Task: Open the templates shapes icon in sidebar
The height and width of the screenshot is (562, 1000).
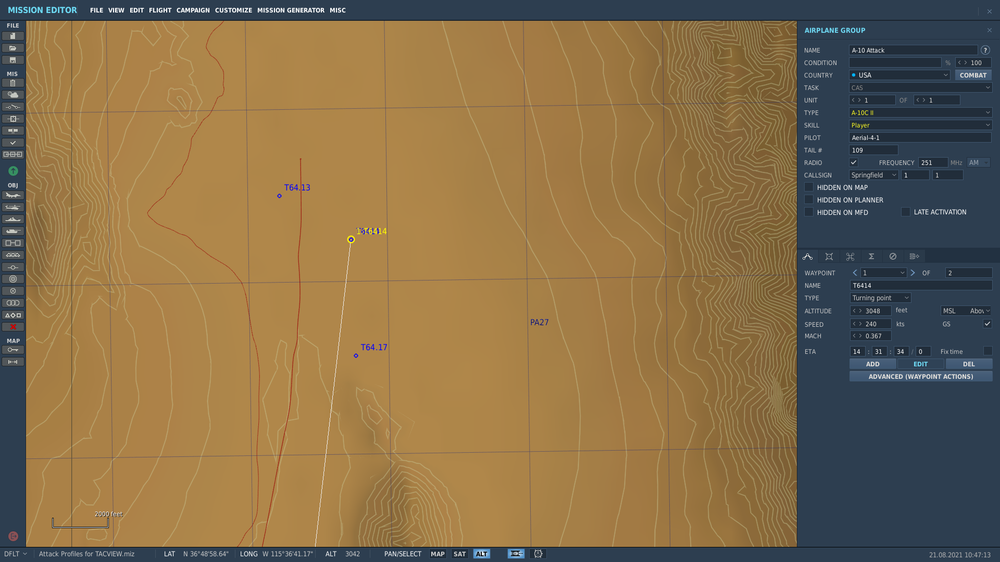Action: [x=12, y=315]
